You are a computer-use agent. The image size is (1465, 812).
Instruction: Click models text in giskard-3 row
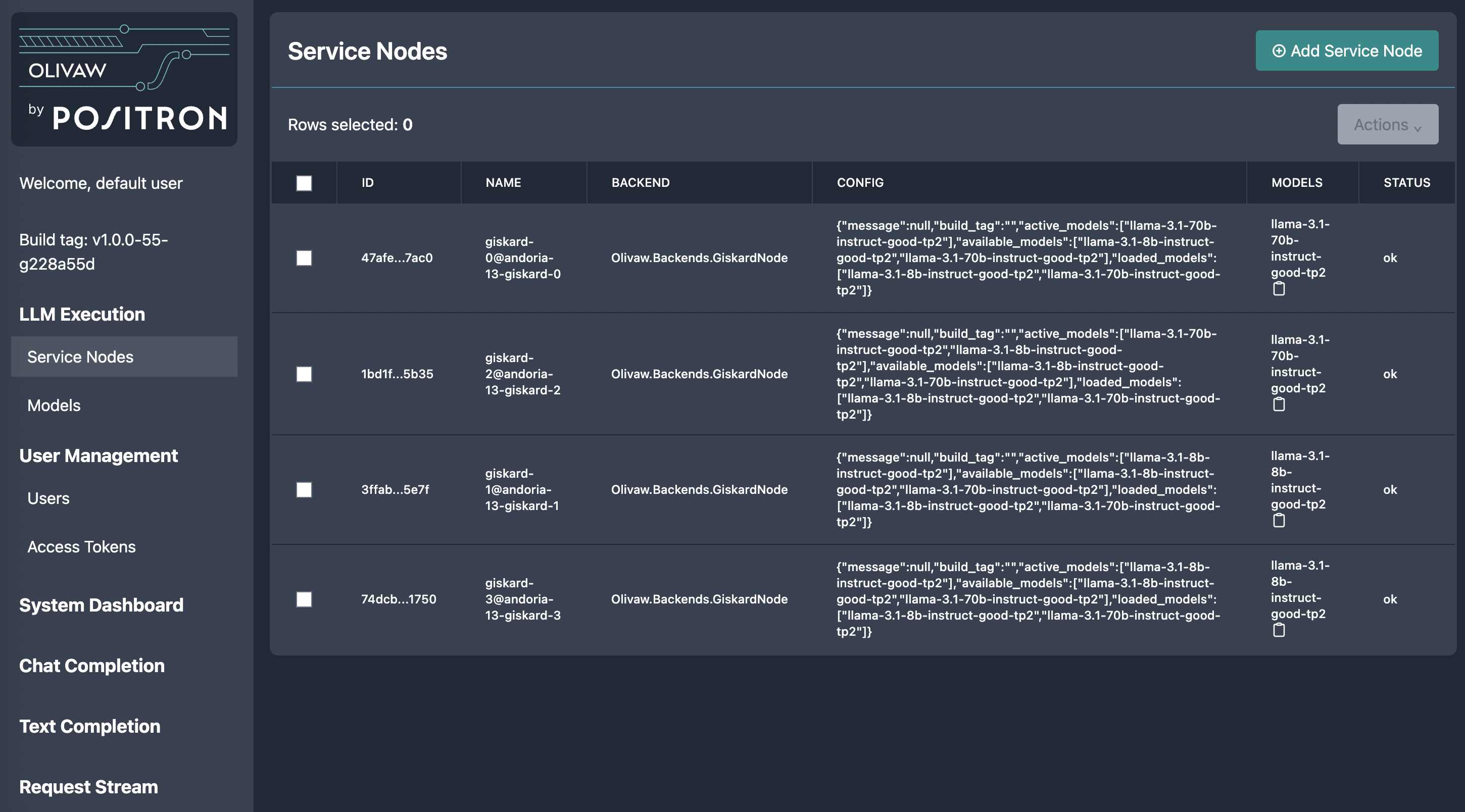coord(1300,590)
